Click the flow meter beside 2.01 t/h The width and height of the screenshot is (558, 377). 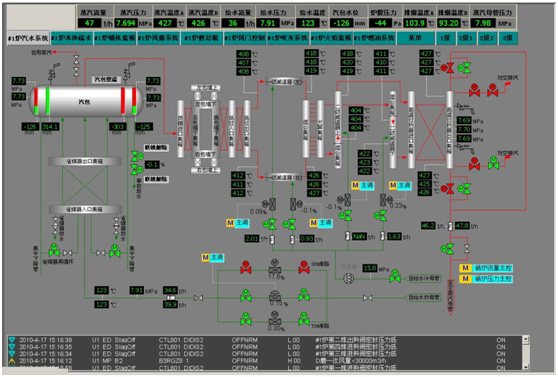point(272,239)
